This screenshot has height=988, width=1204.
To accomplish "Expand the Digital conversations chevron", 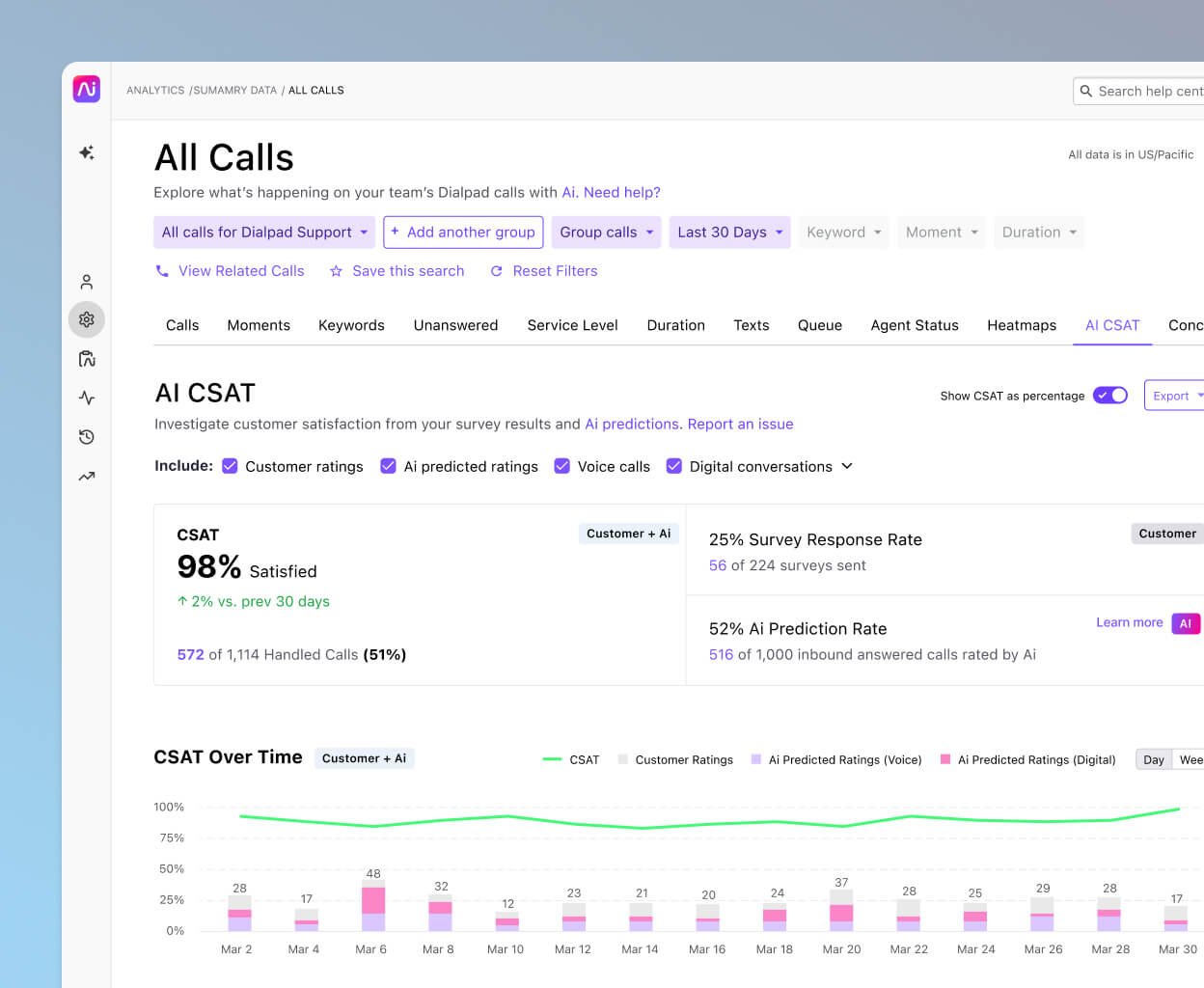I will click(x=847, y=466).
